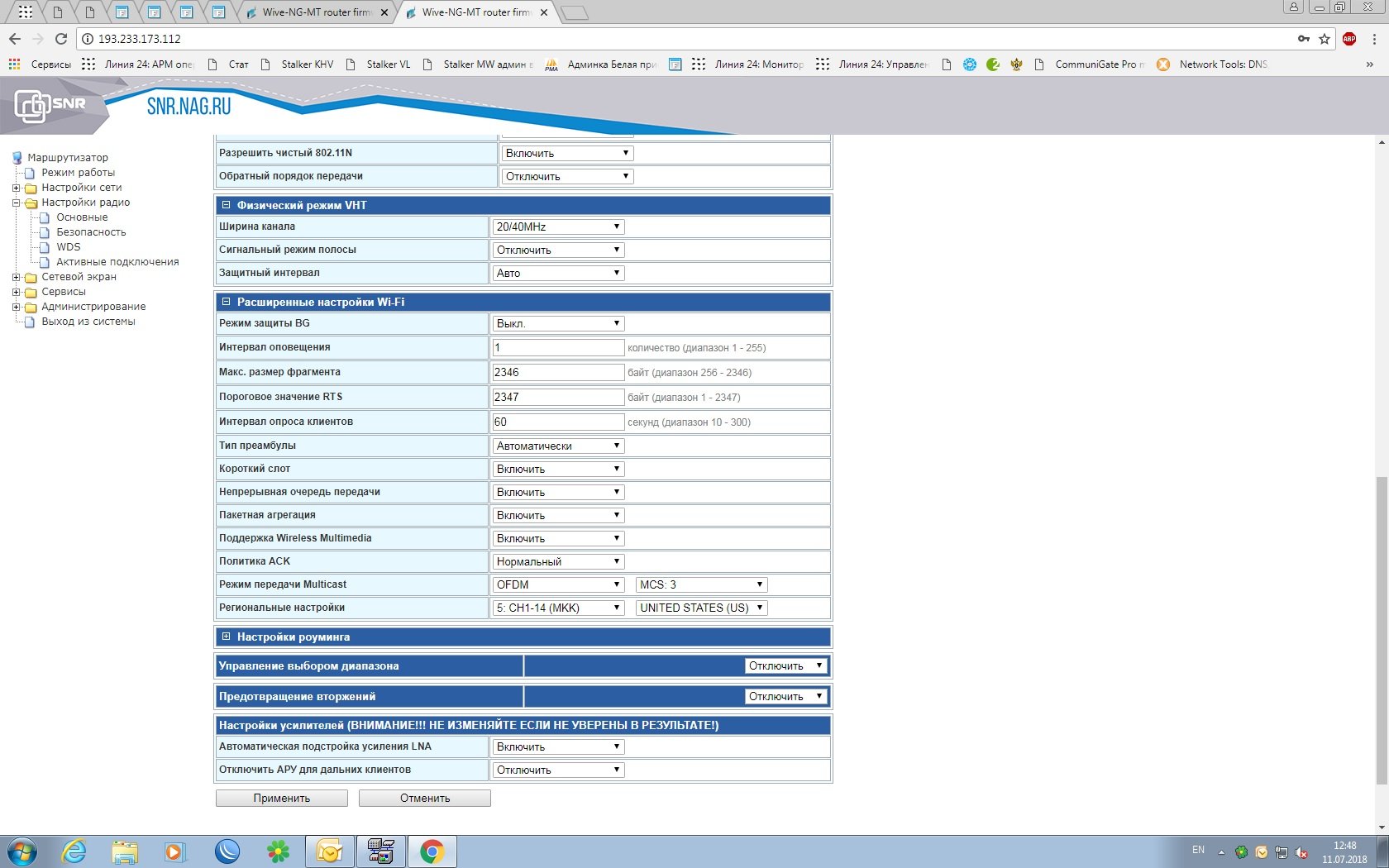The height and width of the screenshot is (868, 1389).
Task: Click the Интервал оповещения input field
Action: 558,348
